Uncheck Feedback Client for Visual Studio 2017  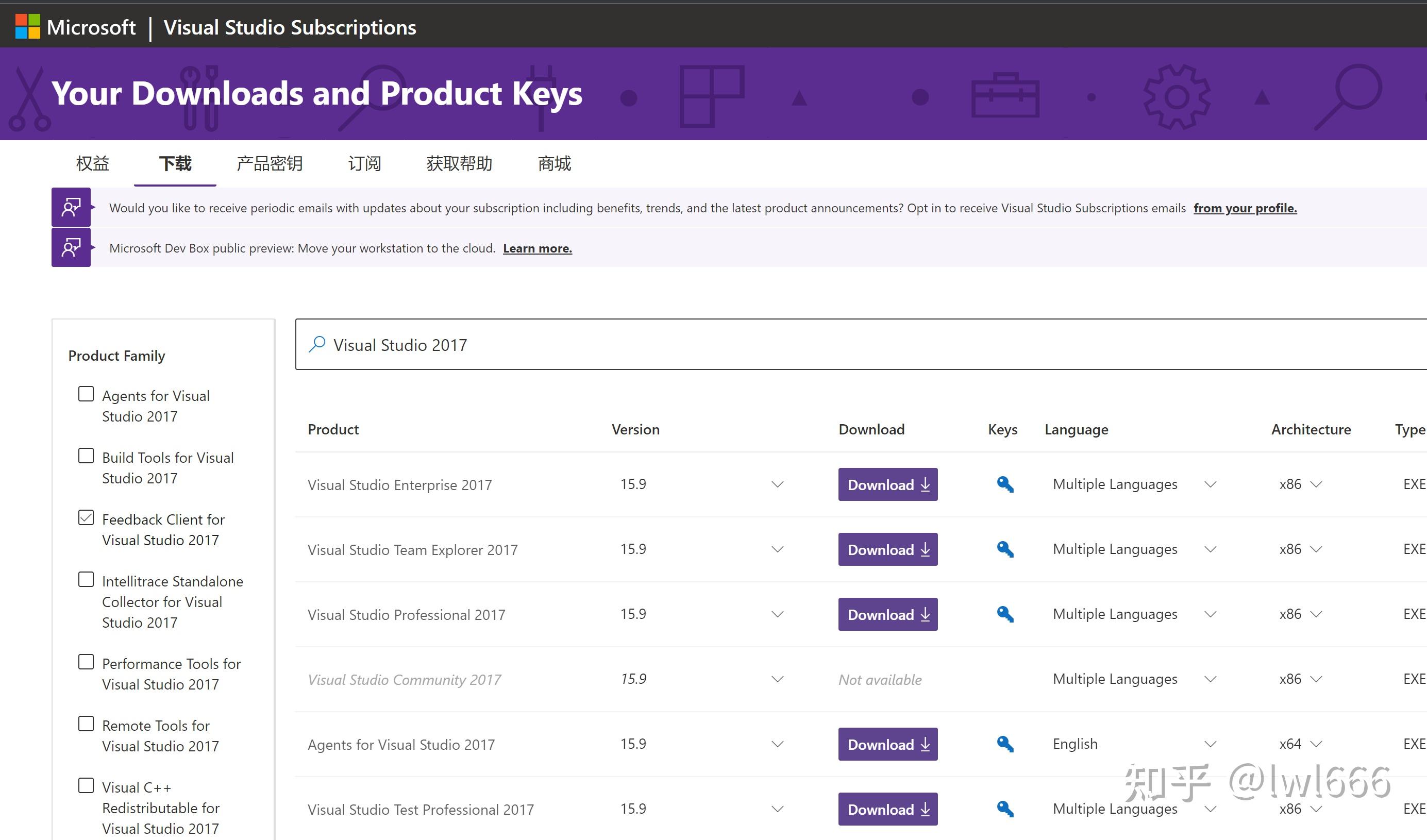[x=86, y=517]
